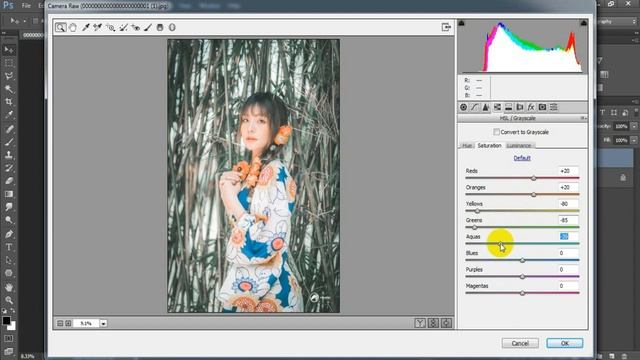Select the White Balance eyedropper tool
The image size is (640, 360).
[85, 27]
